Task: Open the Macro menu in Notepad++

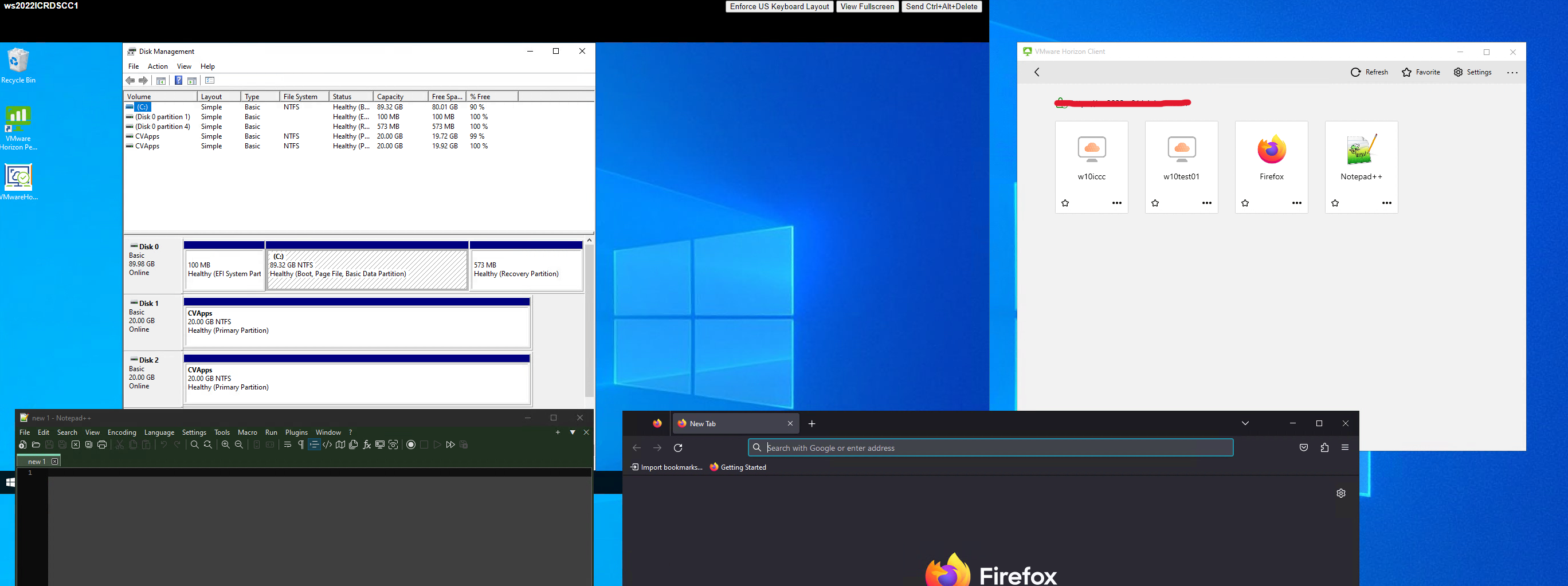Action: [247, 432]
